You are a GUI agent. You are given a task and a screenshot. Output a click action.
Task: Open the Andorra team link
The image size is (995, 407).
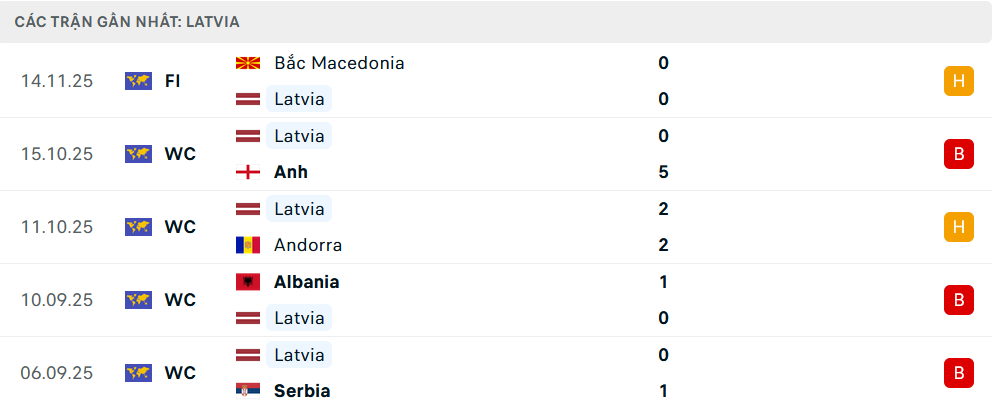(308, 245)
